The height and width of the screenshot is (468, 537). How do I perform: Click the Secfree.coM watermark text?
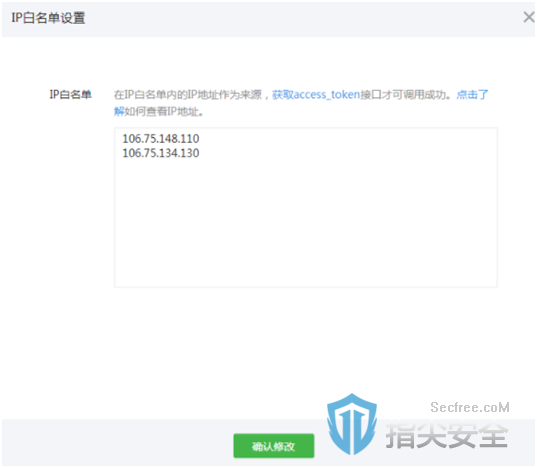pos(470,407)
